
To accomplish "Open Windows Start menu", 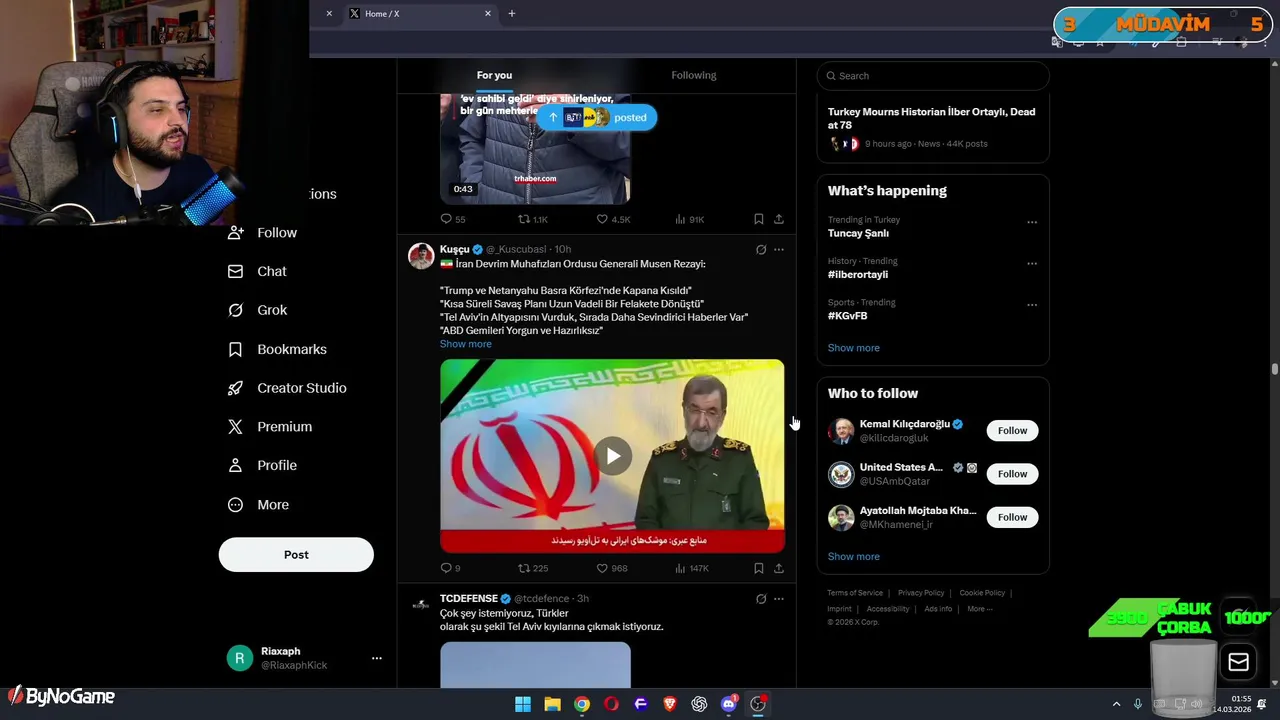I will click(523, 704).
